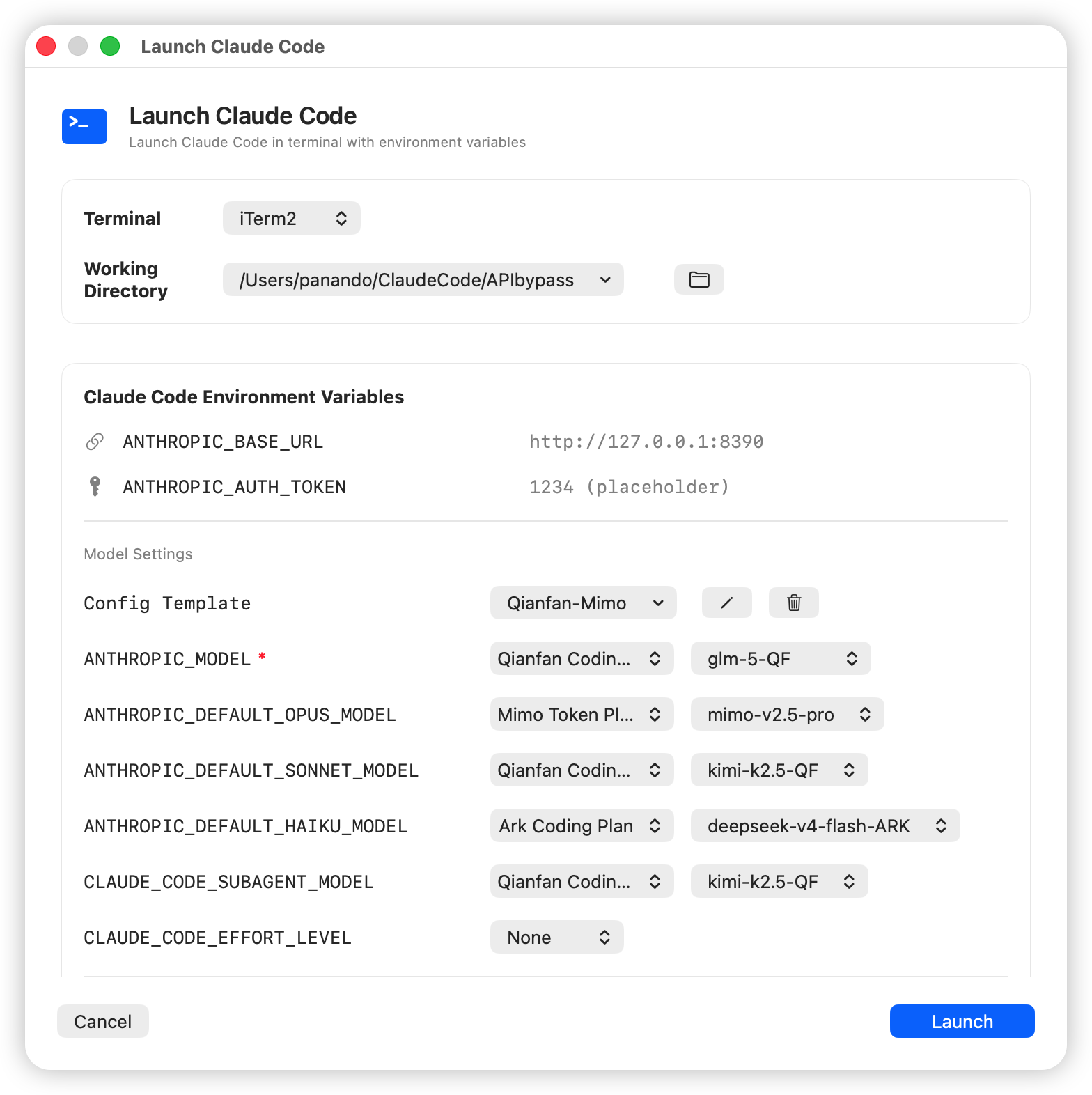1092x1095 pixels.
Task: Open the SUBAGENT_MODEL kimi-k2.5-QF dropdown
Action: 779,881
